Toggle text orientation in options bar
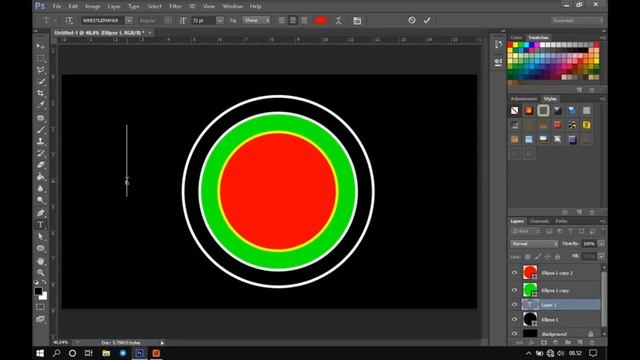The width and height of the screenshot is (640, 360). 69,20
